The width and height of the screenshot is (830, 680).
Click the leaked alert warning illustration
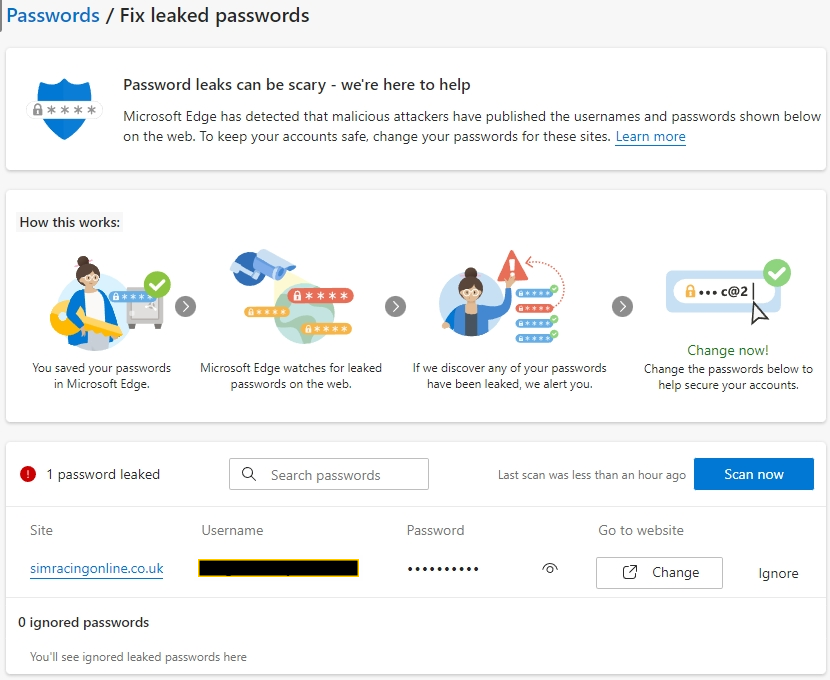[x=502, y=297]
